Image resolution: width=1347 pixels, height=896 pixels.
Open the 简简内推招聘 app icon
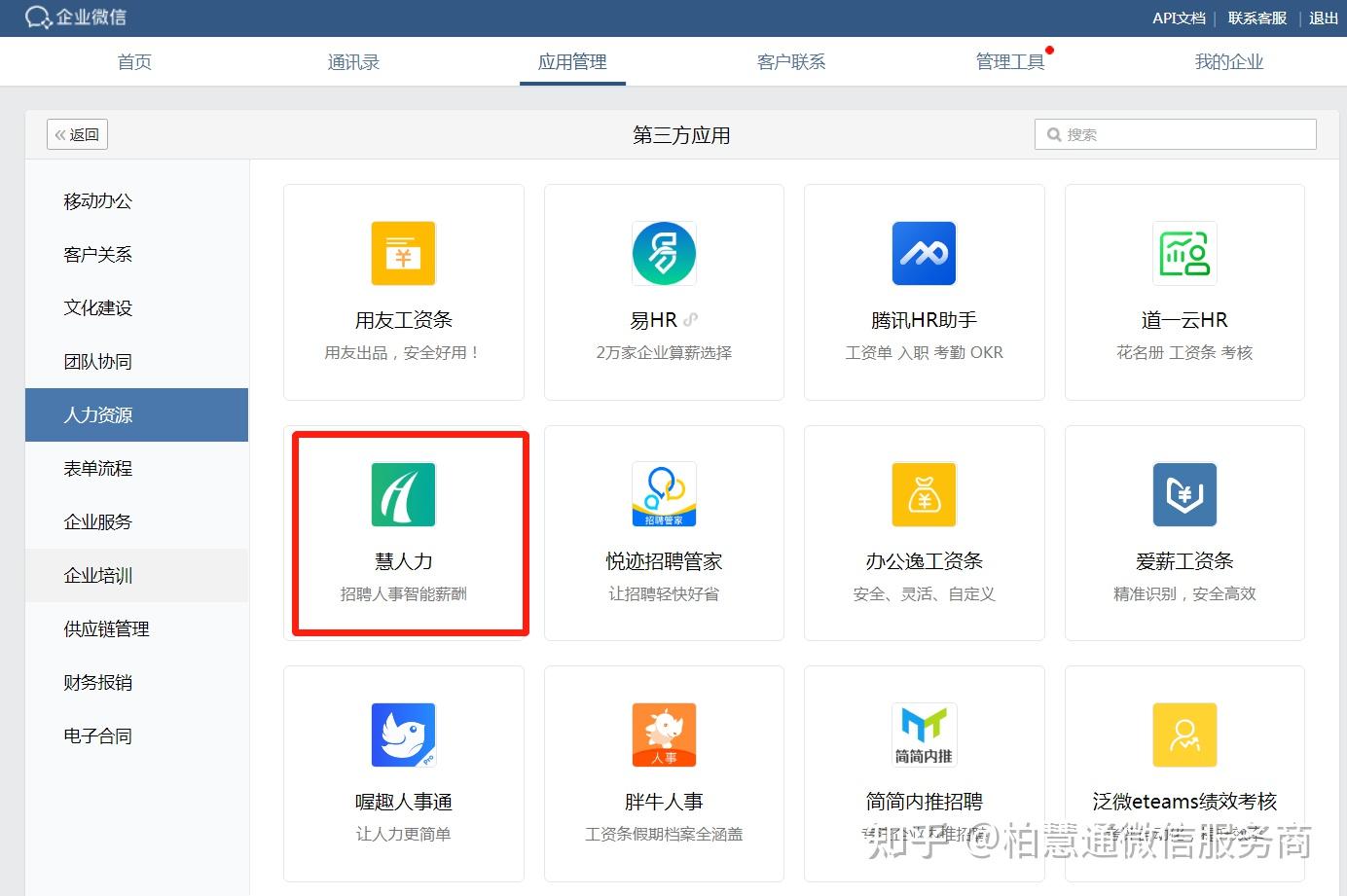coord(924,735)
